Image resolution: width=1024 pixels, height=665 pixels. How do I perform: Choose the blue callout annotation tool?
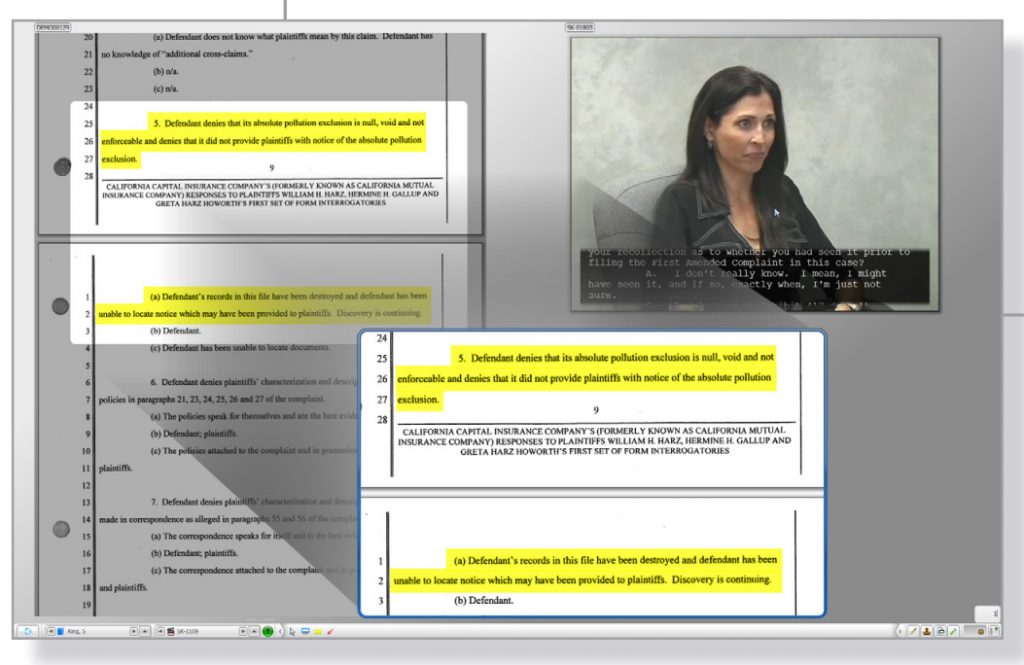click(304, 631)
